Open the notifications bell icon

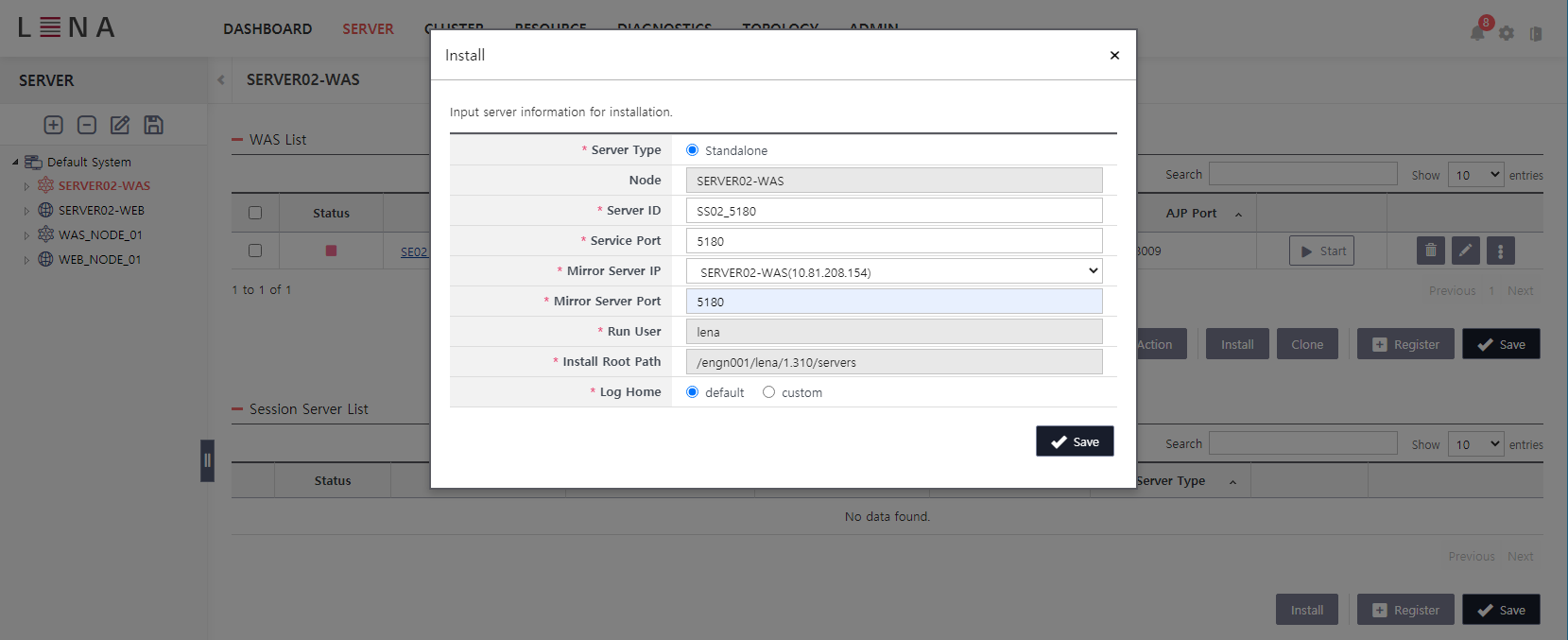1477,33
